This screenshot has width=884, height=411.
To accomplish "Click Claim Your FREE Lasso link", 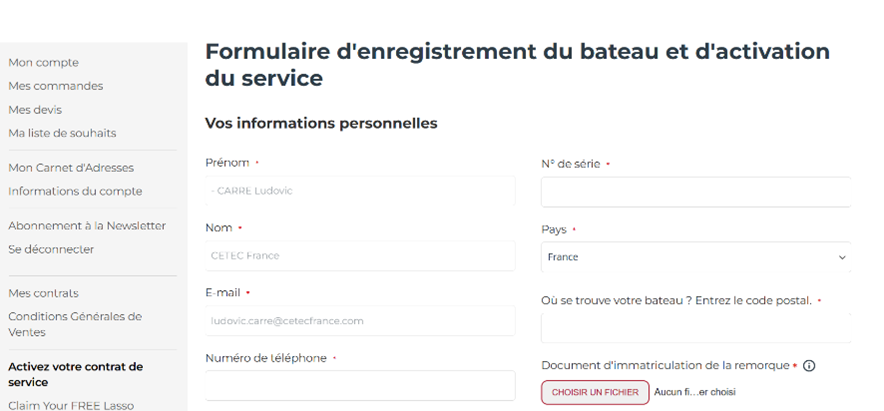I will (71, 405).
